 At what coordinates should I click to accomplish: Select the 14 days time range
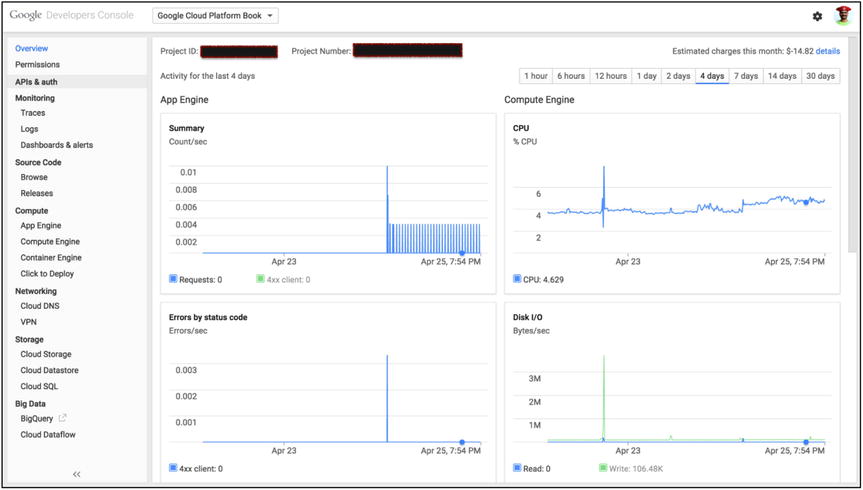point(782,76)
